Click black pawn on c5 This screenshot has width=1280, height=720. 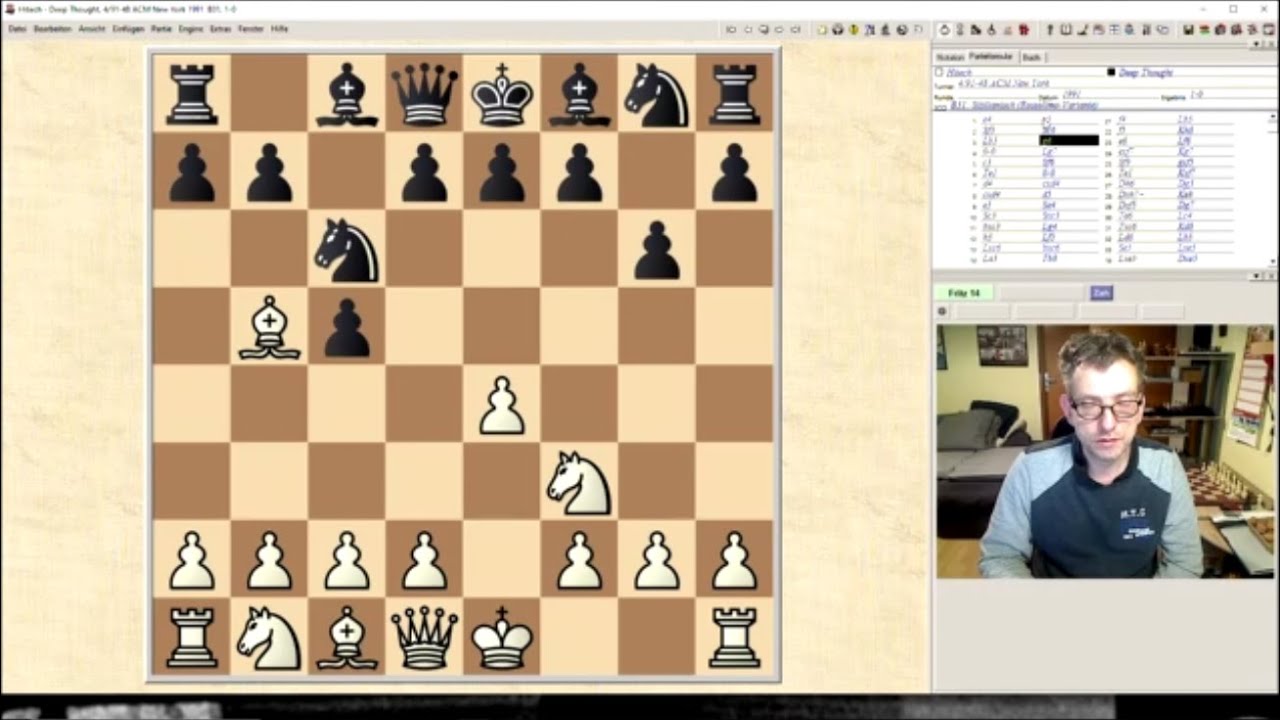coord(347,327)
